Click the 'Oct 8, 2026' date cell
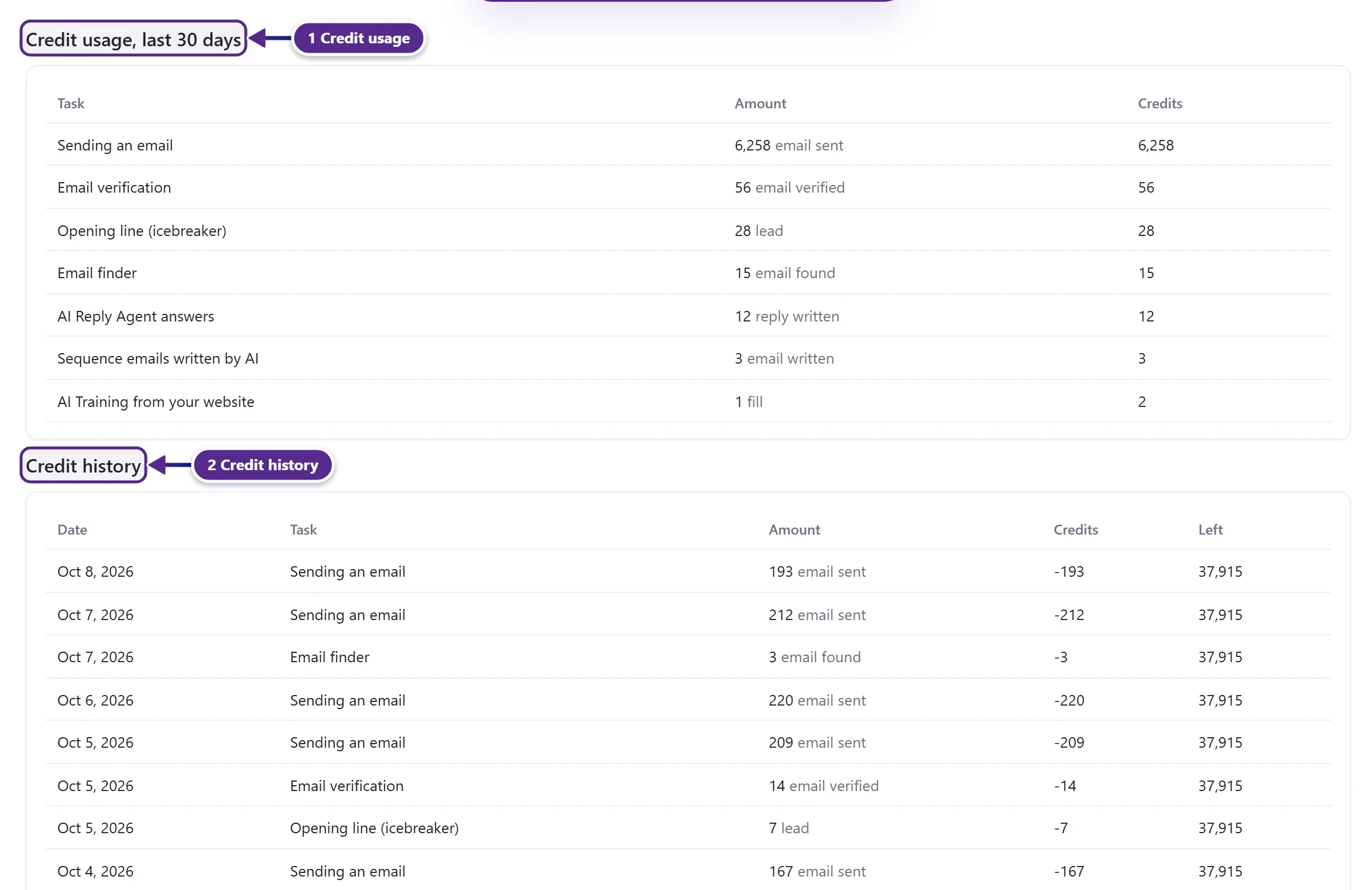Image resolution: width=1372 pixels, height=890 pixels. point(95,571)
